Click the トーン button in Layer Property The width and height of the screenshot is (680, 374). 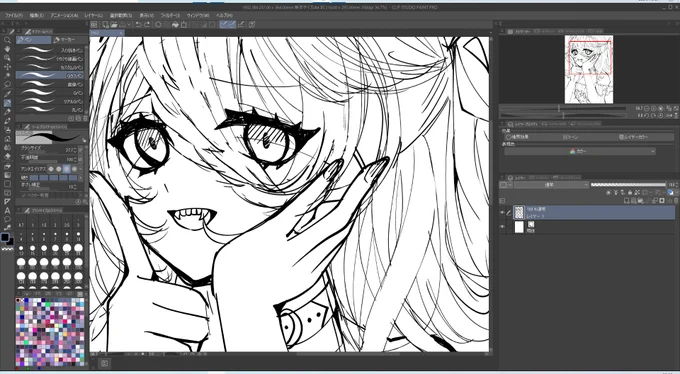(x=571, y=137)
